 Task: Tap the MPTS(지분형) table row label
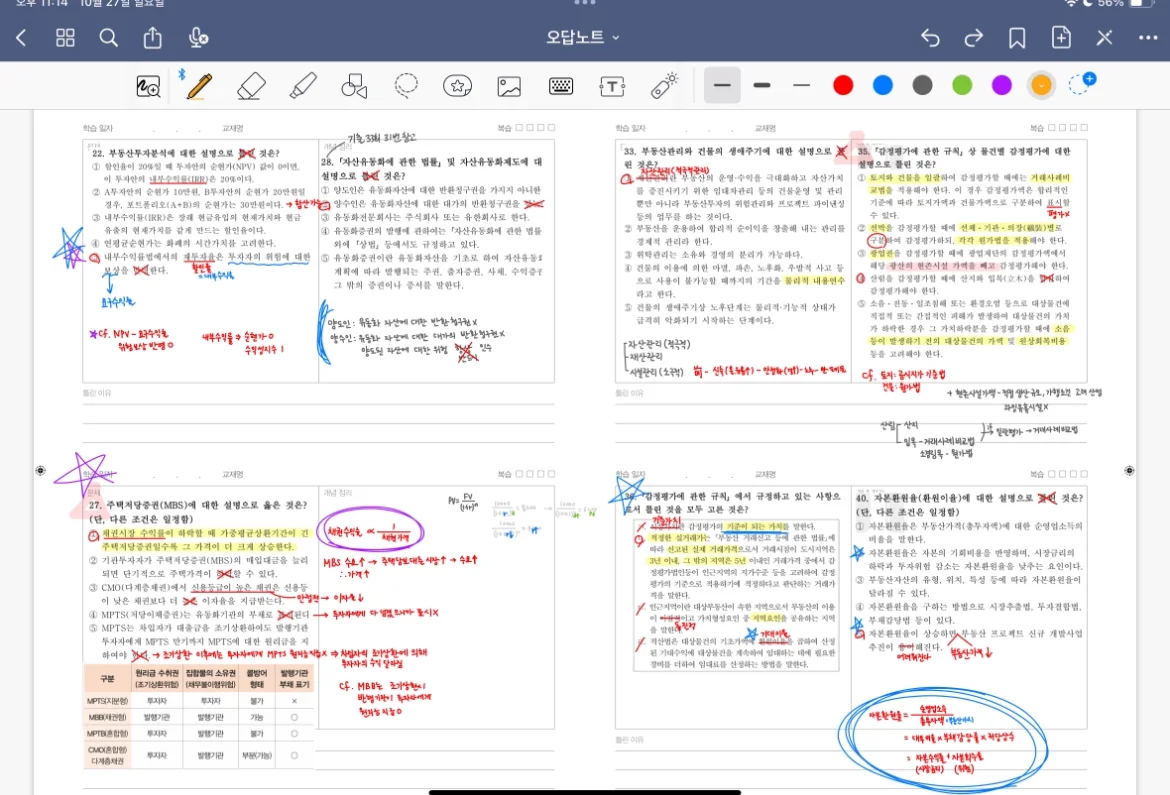pyautogui.click(x=107, y=701)
